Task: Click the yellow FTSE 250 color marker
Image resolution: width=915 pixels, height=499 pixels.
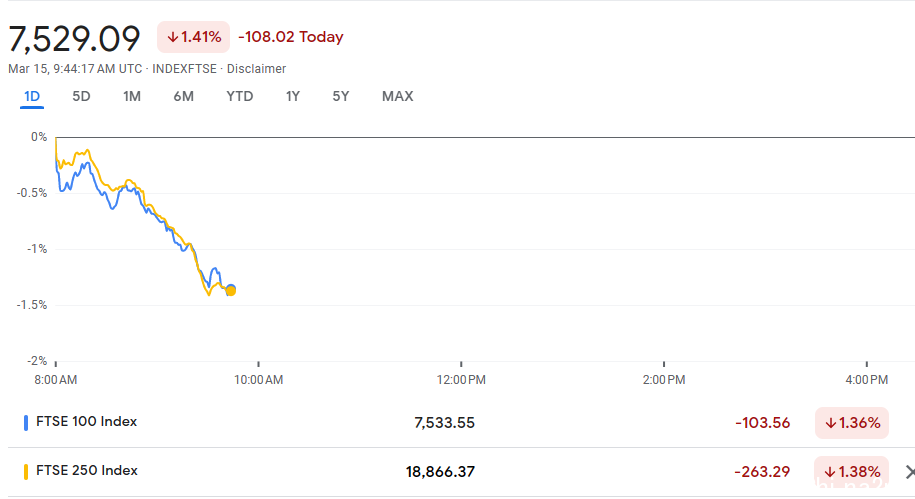Action: point(26,472)
